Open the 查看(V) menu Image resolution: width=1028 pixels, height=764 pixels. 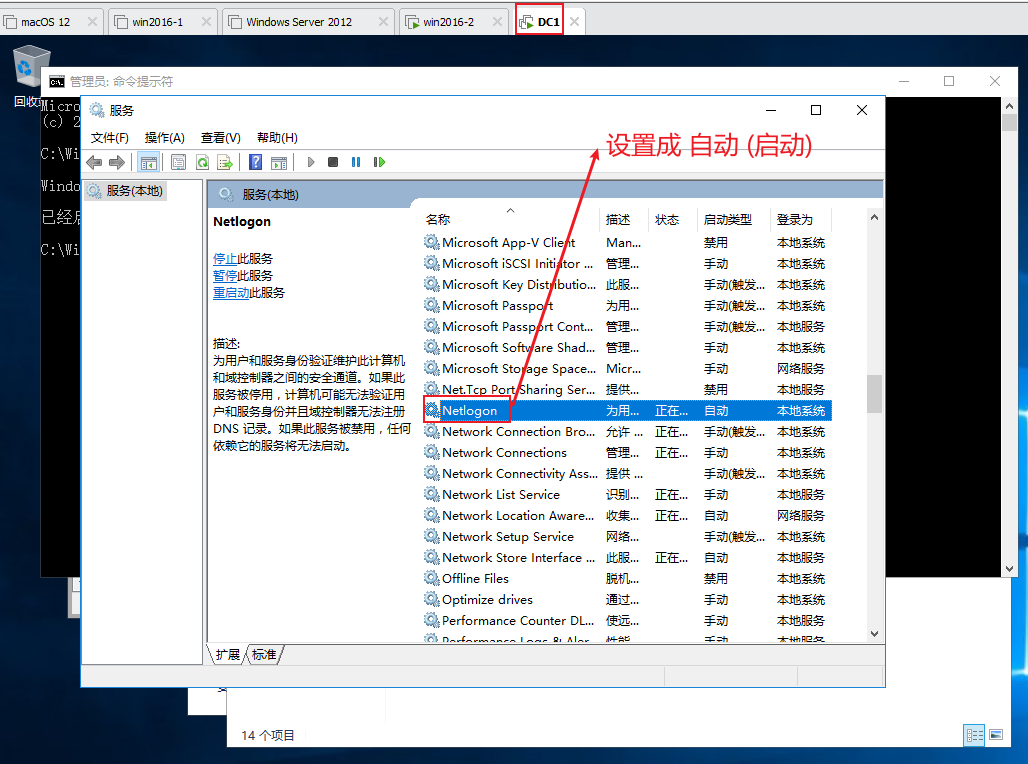220,138
